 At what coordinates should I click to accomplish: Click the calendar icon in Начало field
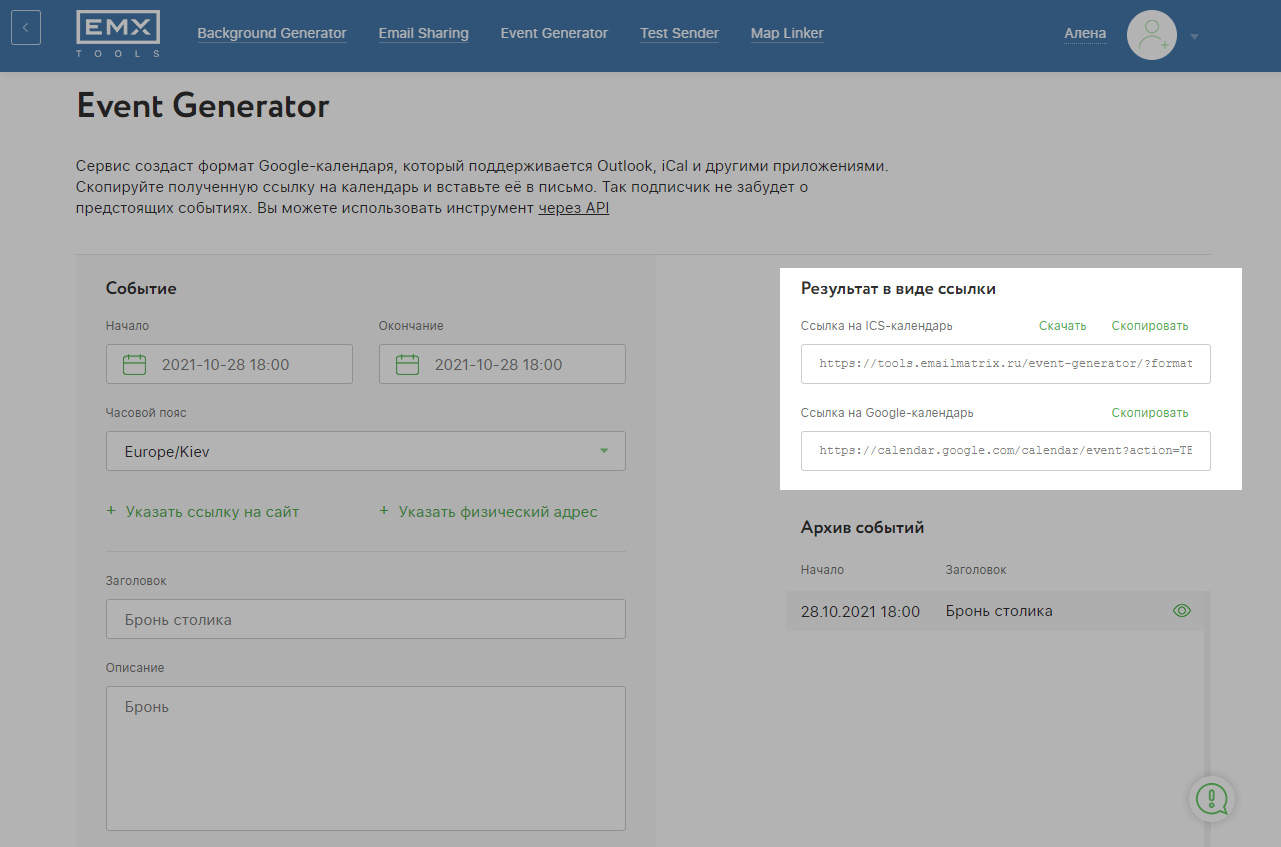(134, 365)
